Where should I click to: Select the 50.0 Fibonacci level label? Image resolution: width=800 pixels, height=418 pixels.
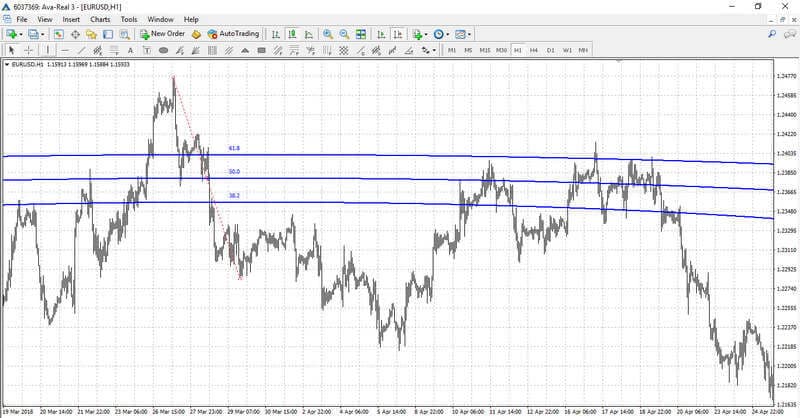[234, 172]
